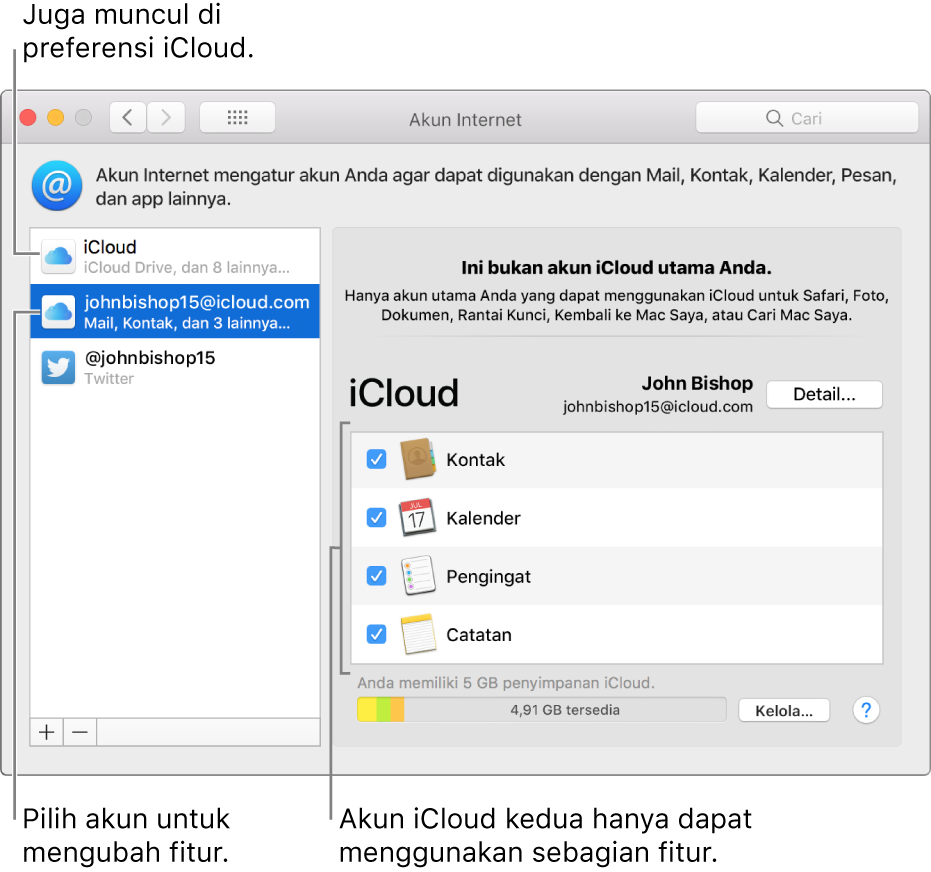Add a new account with the plus button
Image resolution: width=931 pixels, height=872 pixels.
45,731
